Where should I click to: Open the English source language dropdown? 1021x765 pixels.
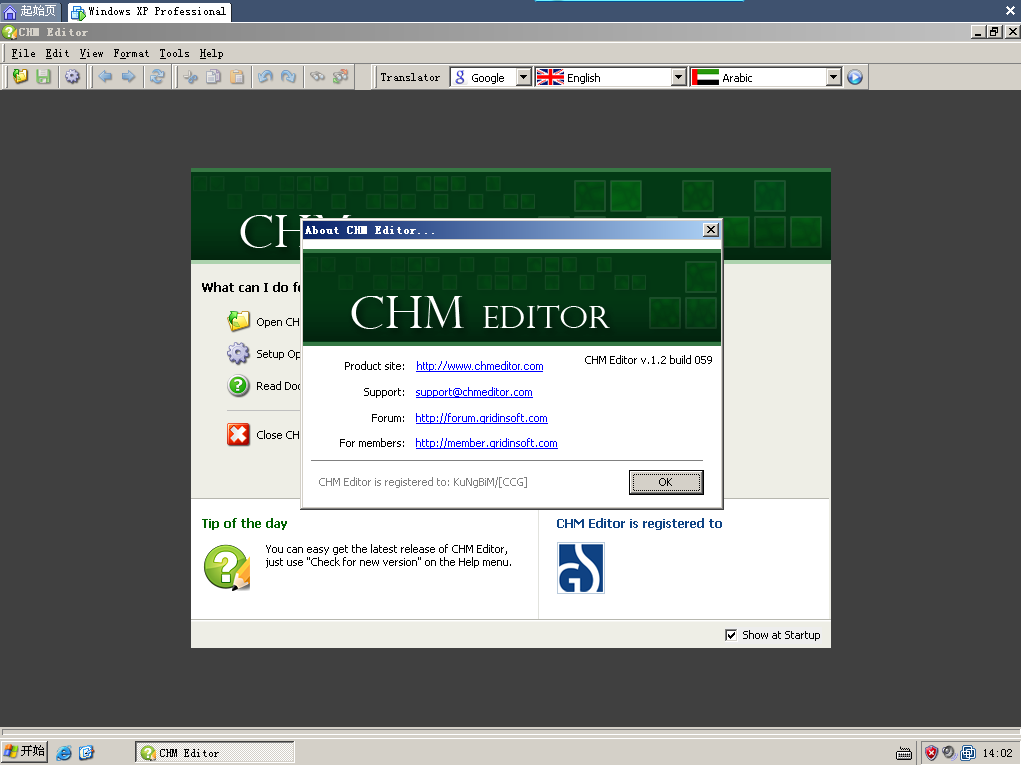(x=678, y=77)
